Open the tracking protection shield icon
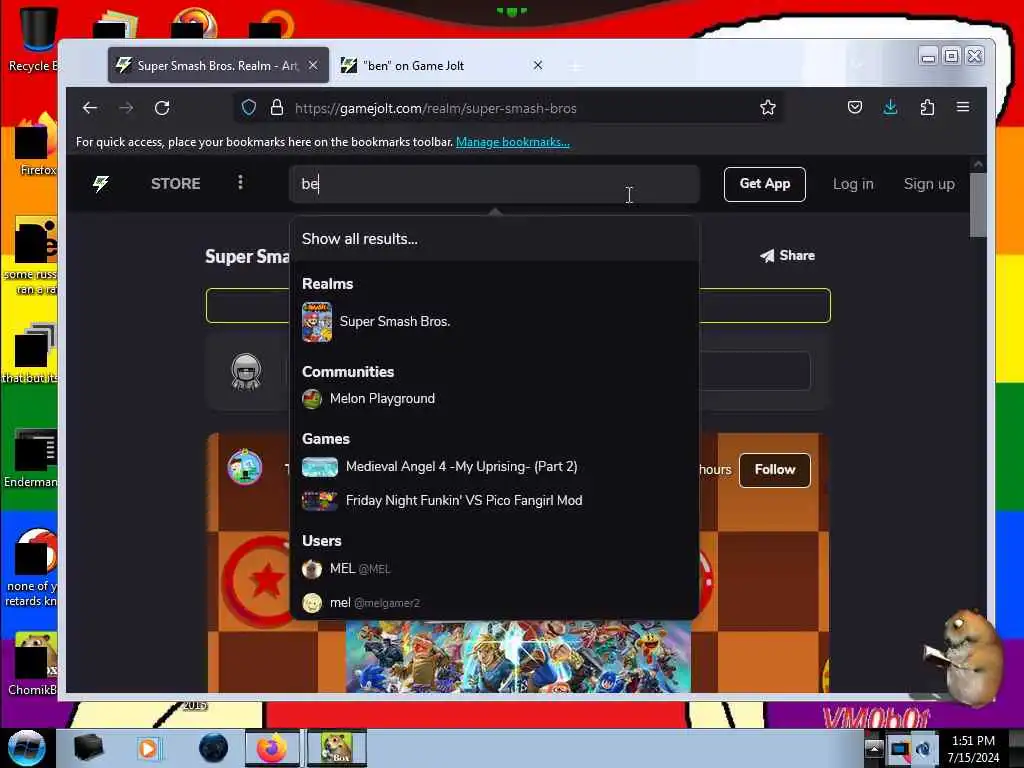The image size is (1024, 768). pyautogui.click(x=249, y=108)
